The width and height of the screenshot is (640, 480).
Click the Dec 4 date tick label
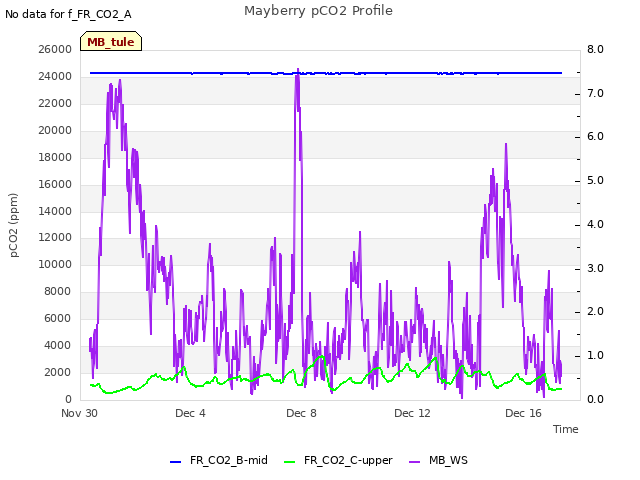pos(190,413)
